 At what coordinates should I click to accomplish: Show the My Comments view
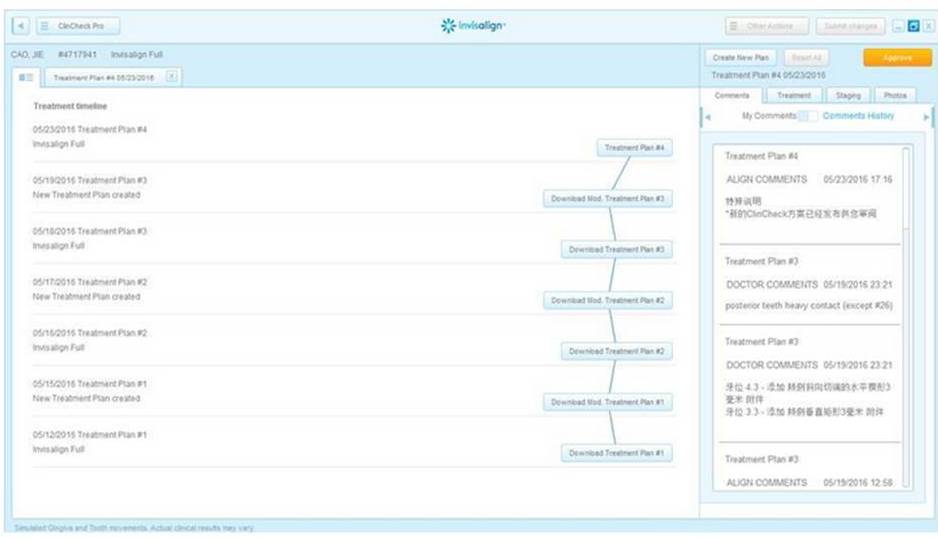point(769,116)
